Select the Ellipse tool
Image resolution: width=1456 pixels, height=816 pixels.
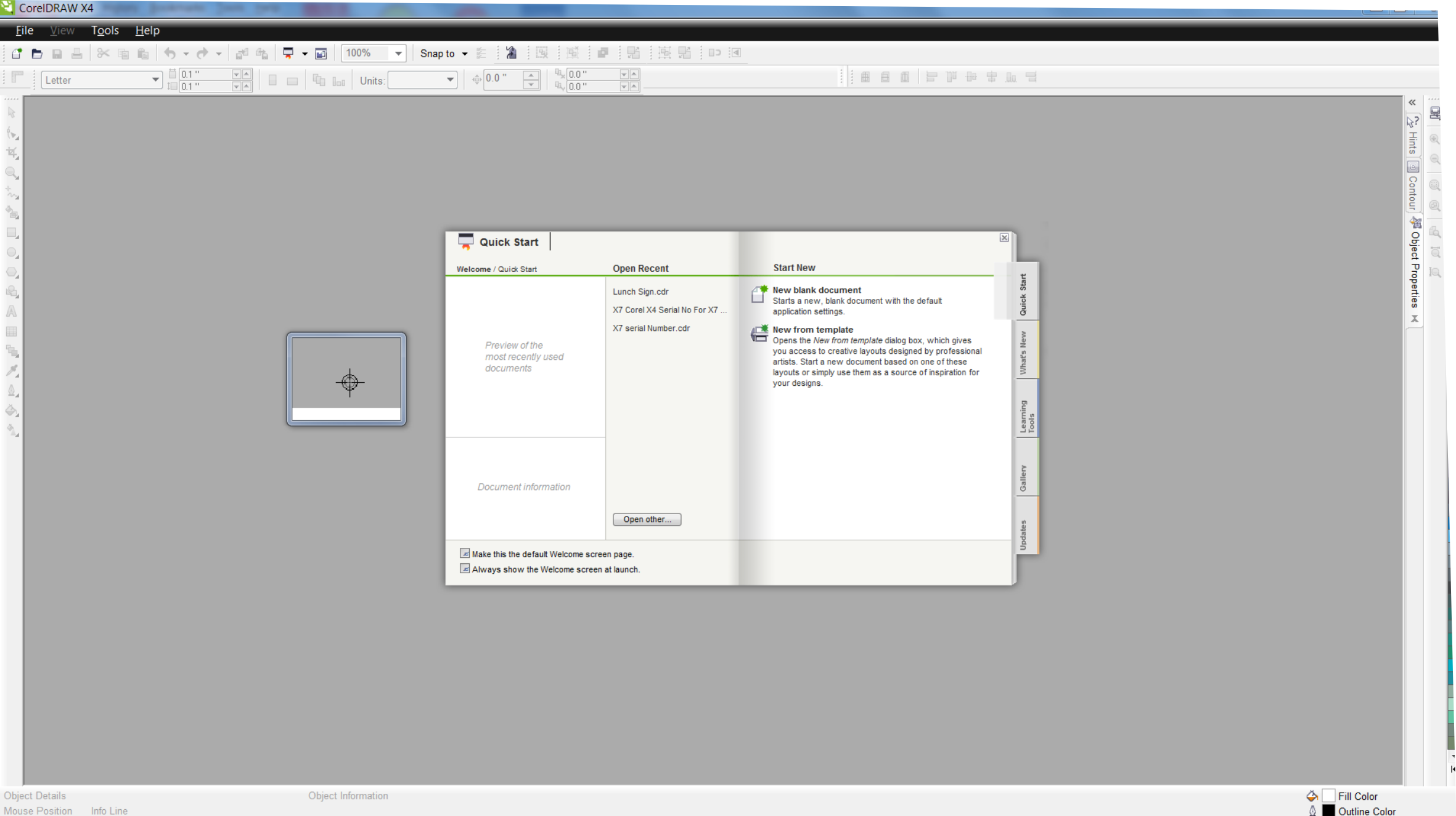[x=12, y=253]
